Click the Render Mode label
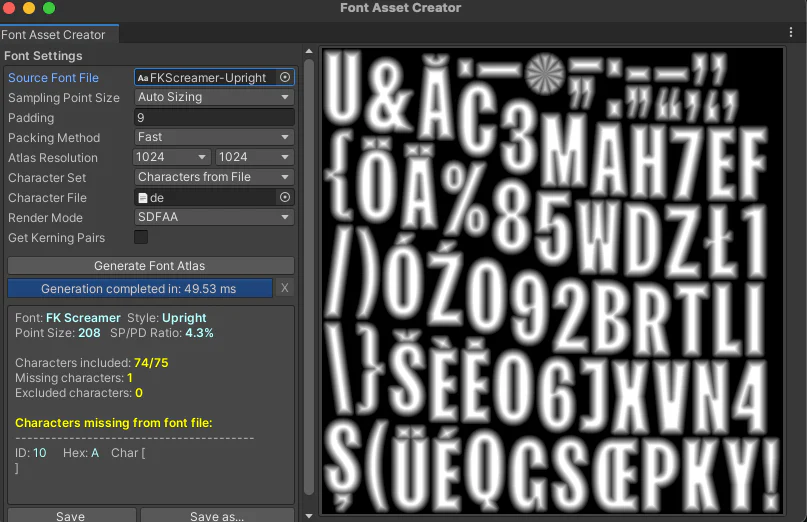This screenshot has height=522, width=807. tap(45, 218)
